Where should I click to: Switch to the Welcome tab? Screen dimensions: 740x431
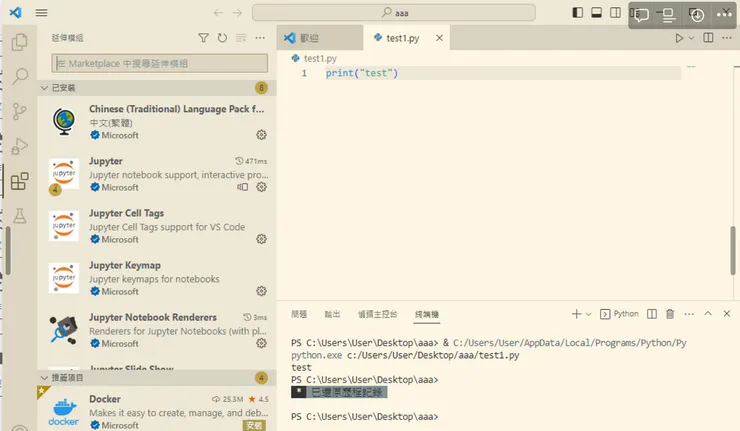click(320, 38)
